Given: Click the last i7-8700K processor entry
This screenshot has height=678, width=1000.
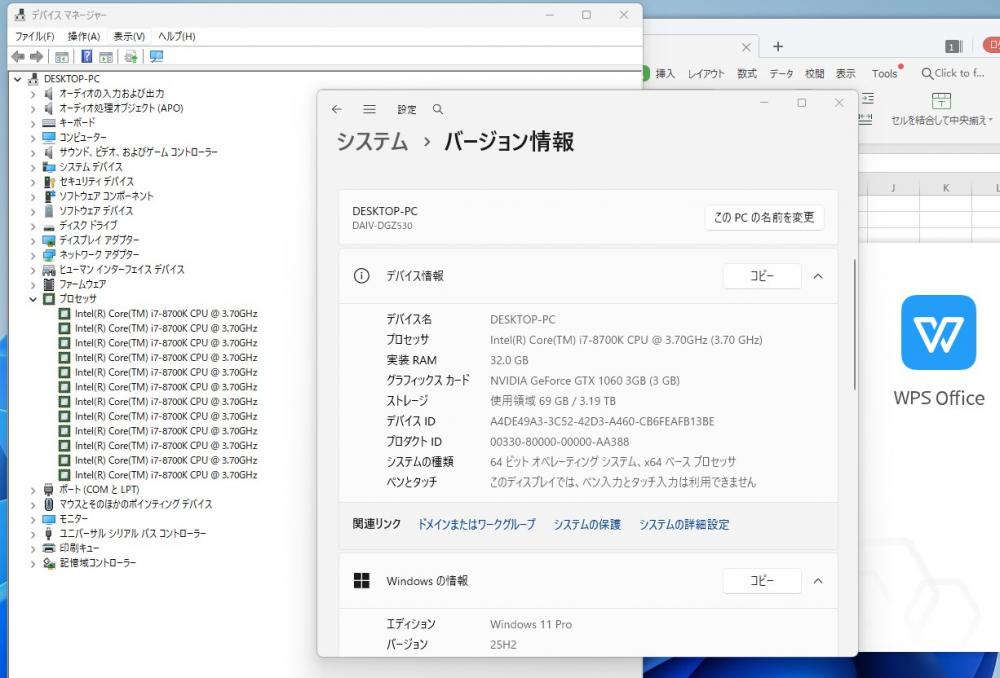Looking at the screenshot, I should coord(166,475).
